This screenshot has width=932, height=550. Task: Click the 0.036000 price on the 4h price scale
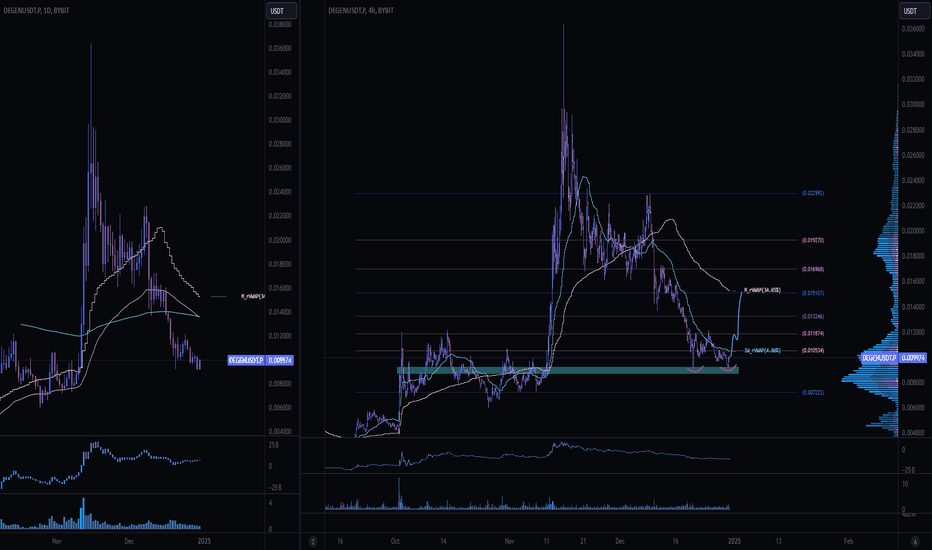tap(913, 29)
